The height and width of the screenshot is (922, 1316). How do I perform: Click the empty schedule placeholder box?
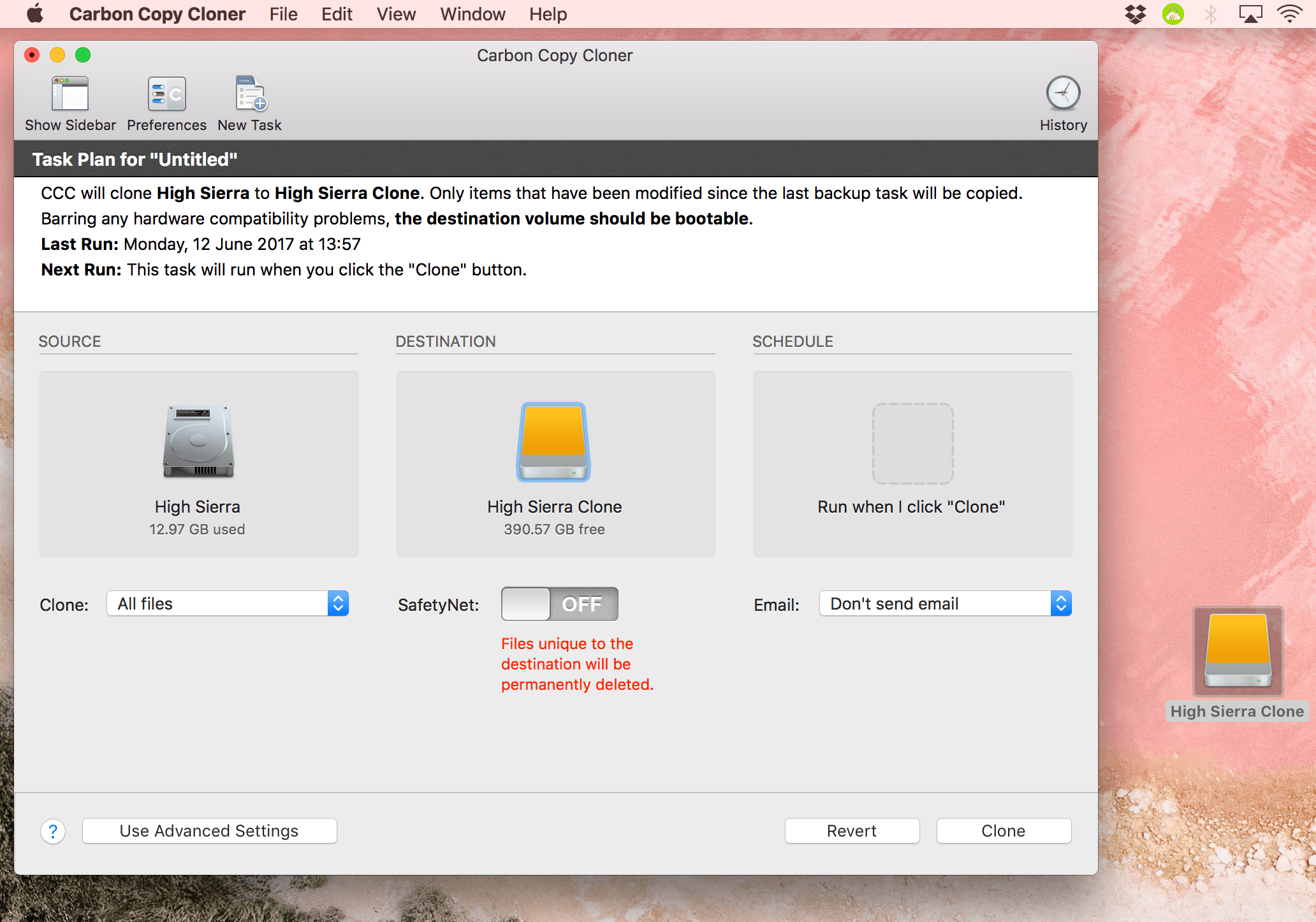coord(912,443)
